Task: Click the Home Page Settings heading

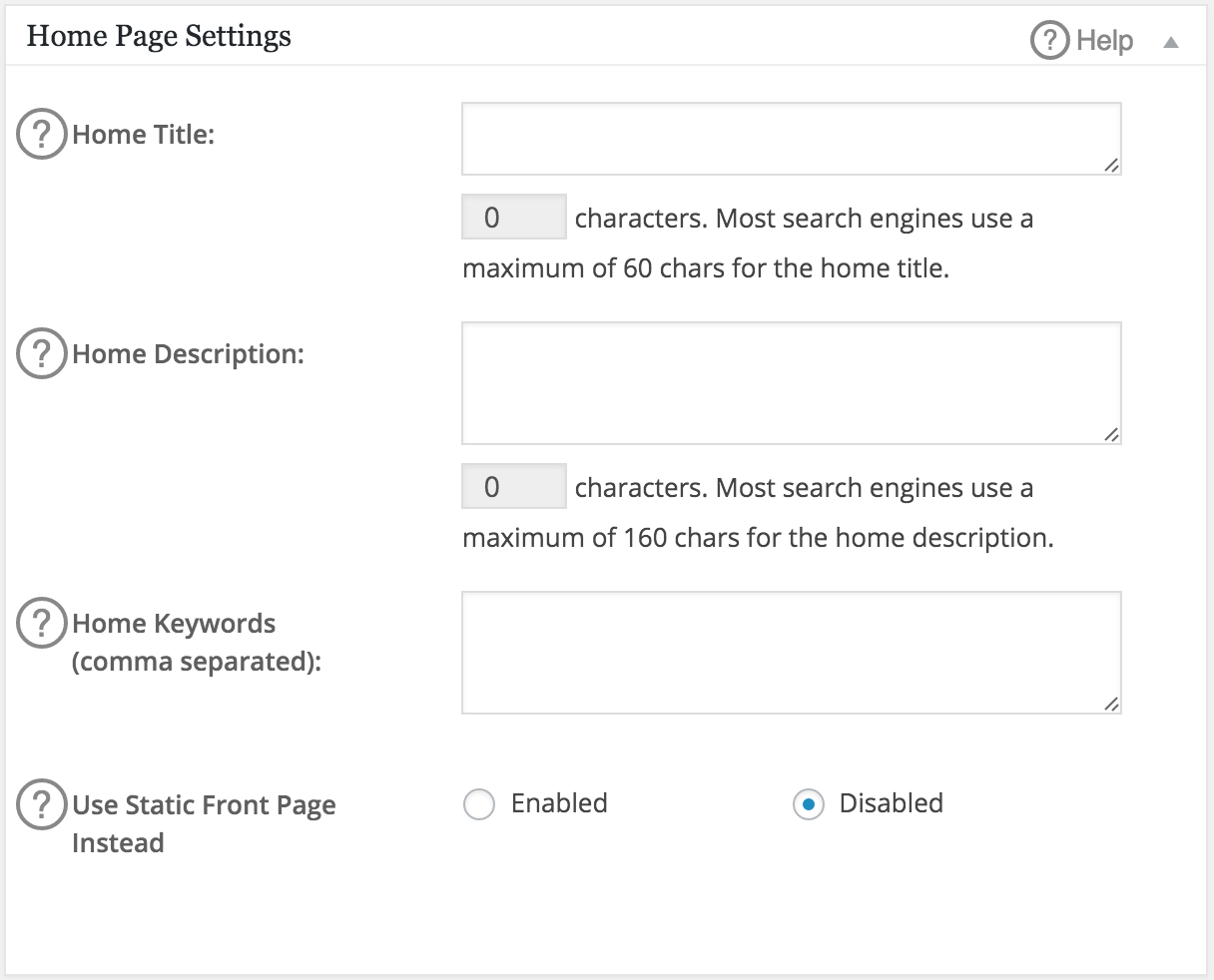Action: tap(159, 36)
